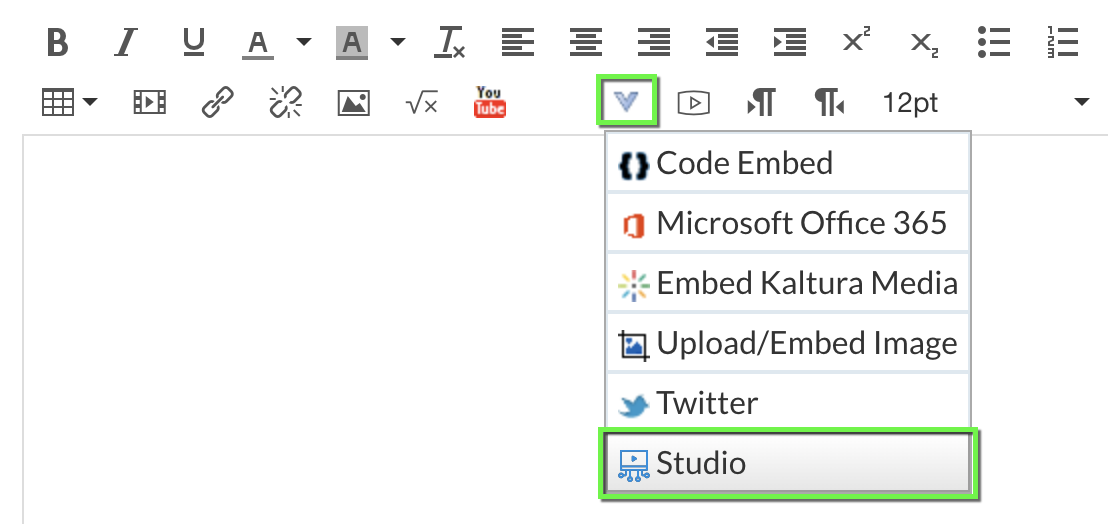The width and height of the screenshot is (1108, 524).
Task: Toggle italic formatting
Action: (x=125, y=43)
